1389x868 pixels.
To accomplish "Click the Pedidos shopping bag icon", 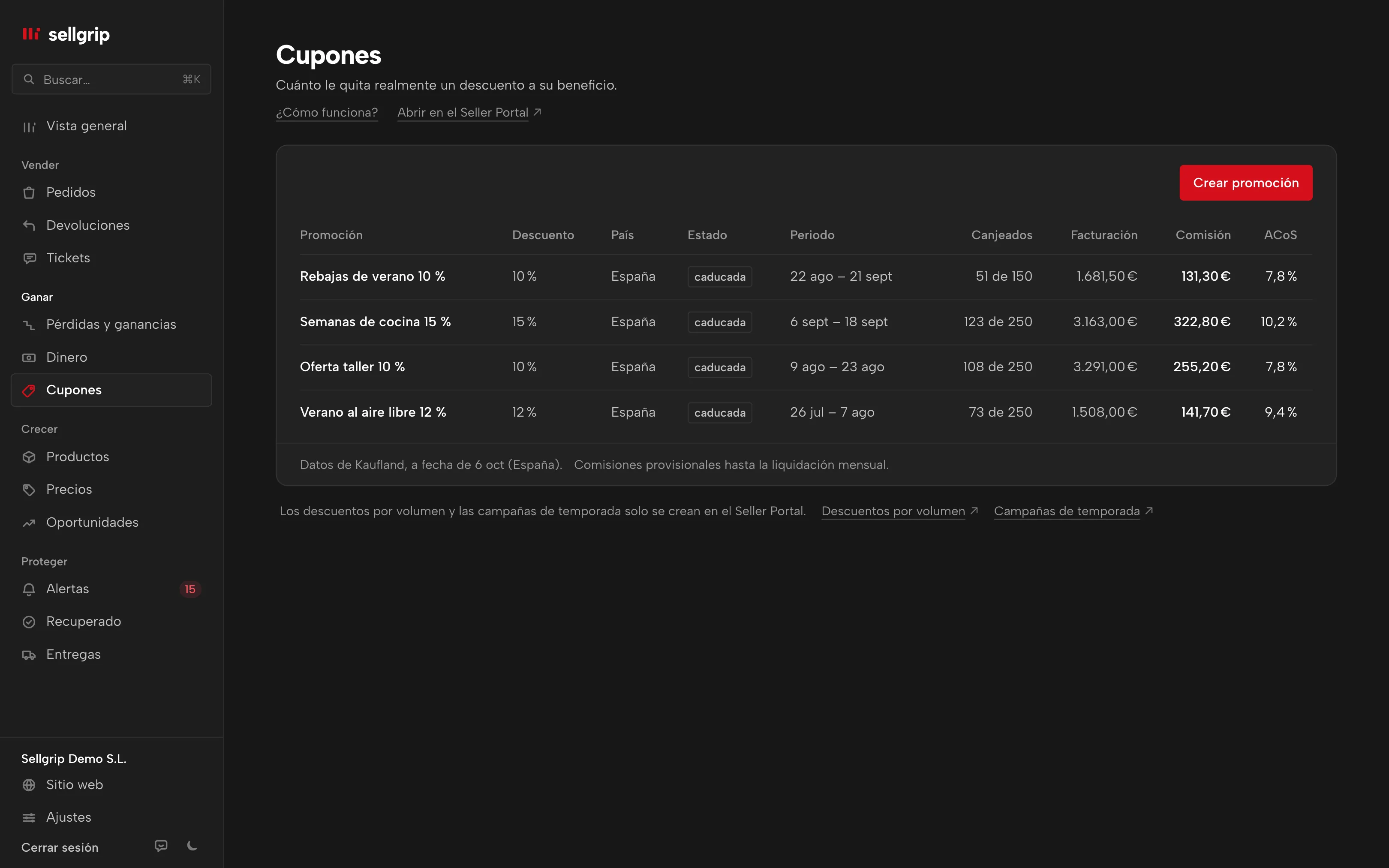I will (x=29, y=192).
